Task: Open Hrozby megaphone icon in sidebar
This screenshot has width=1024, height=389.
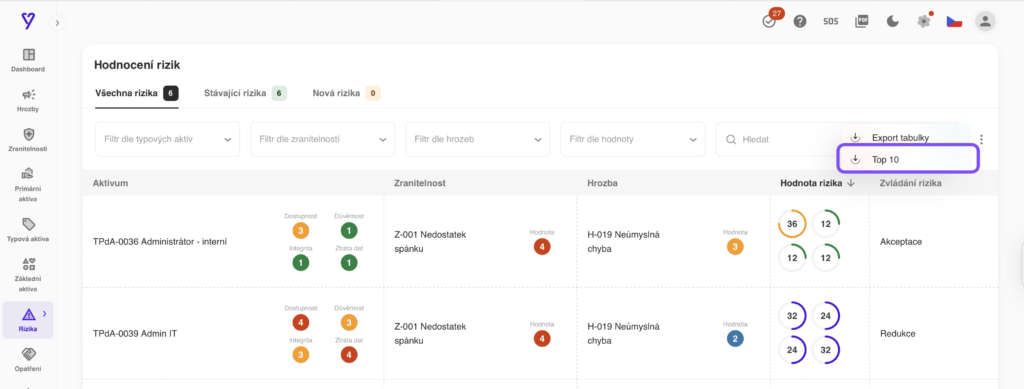Action: [x=28, y=95]
